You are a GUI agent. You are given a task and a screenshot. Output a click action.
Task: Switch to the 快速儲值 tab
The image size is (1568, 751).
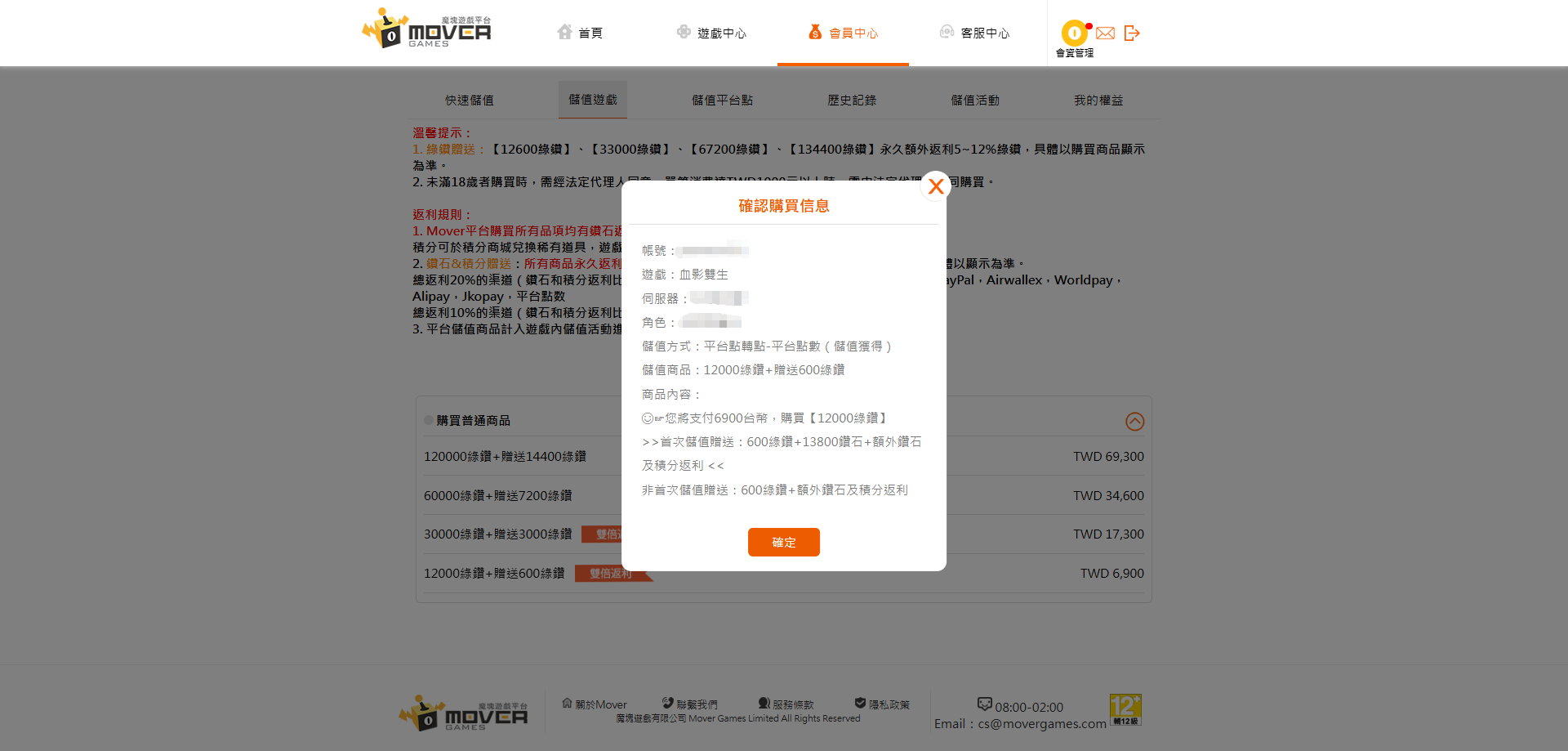(468, 100)
